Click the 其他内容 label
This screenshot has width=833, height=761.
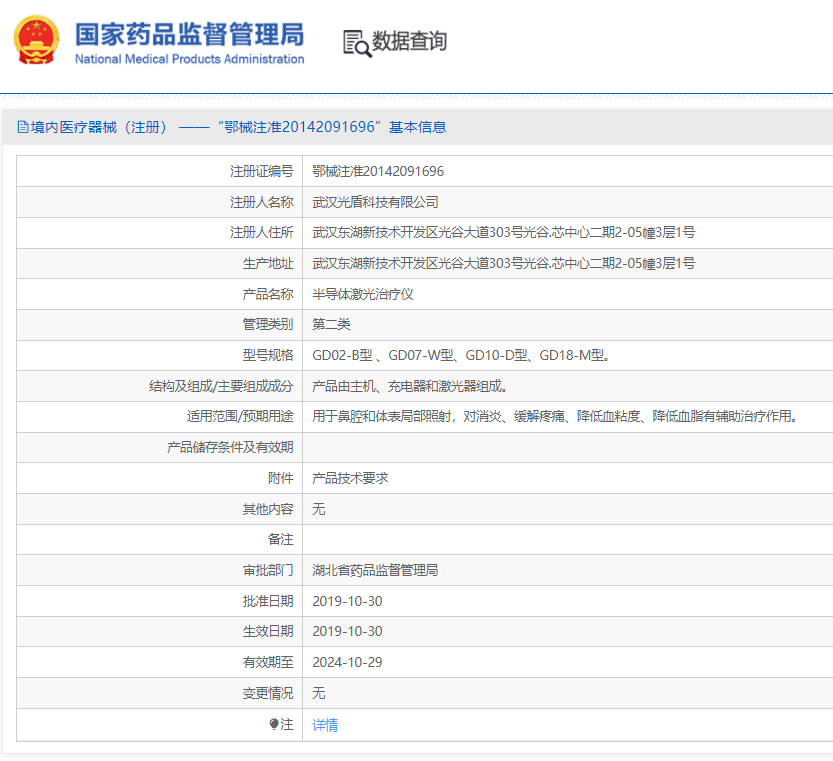(x=268, y=509)
